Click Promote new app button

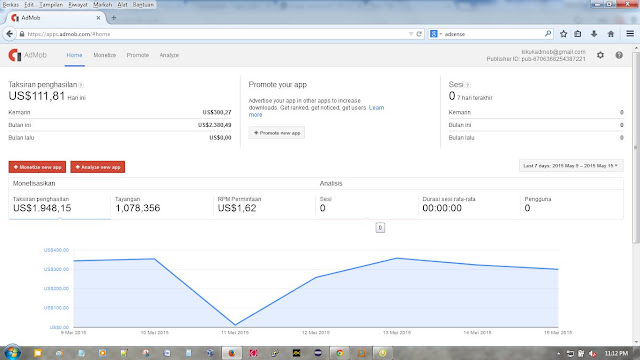[277, 133]
